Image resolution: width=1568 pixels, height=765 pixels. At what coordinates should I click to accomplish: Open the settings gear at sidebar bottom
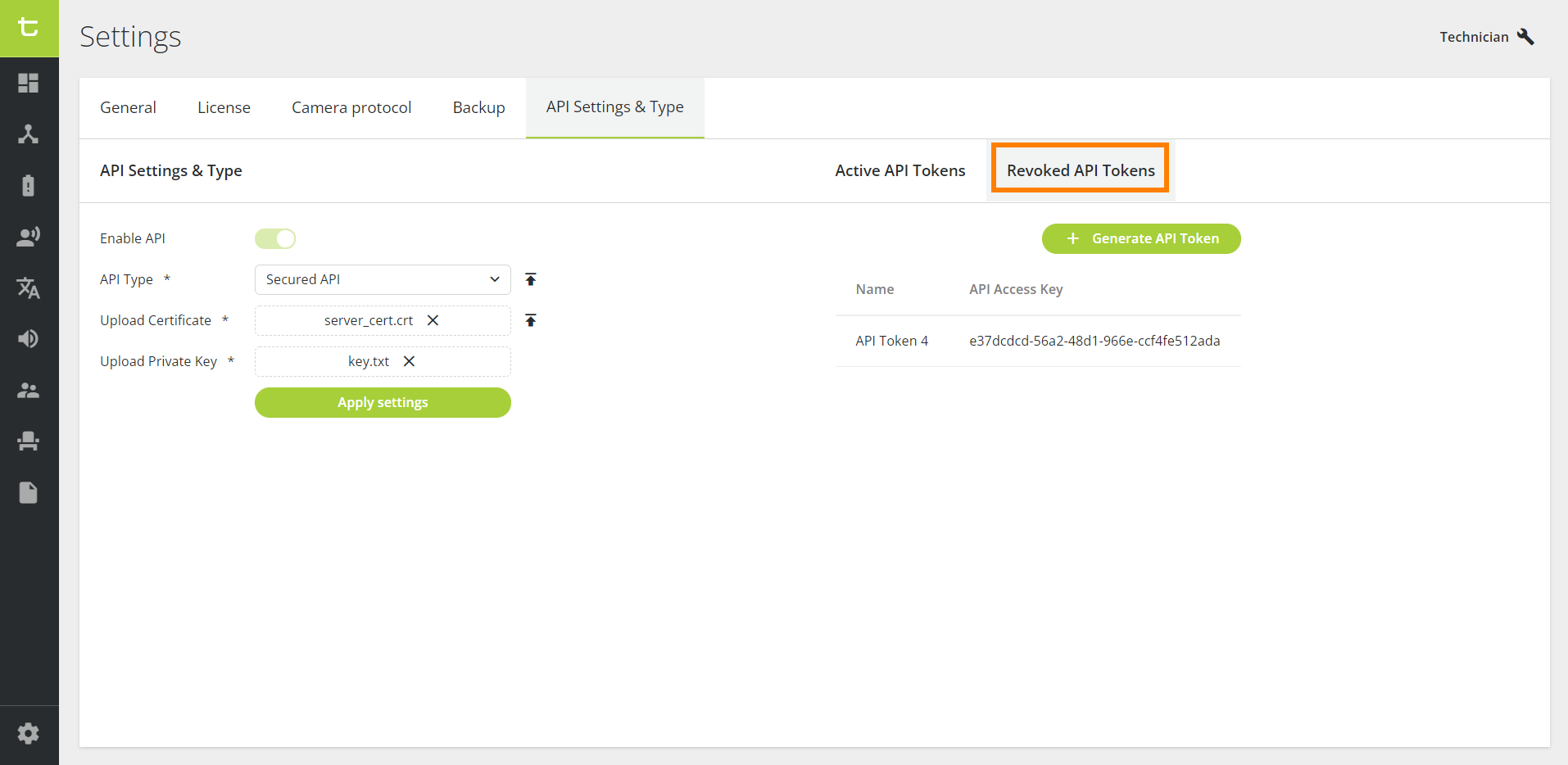tap(29, 733)
